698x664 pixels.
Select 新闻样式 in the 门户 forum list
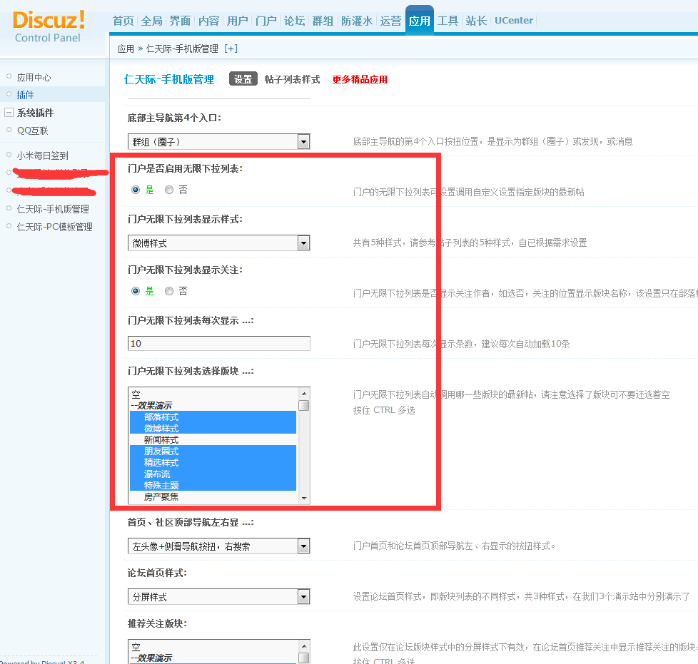pos(213,440)
